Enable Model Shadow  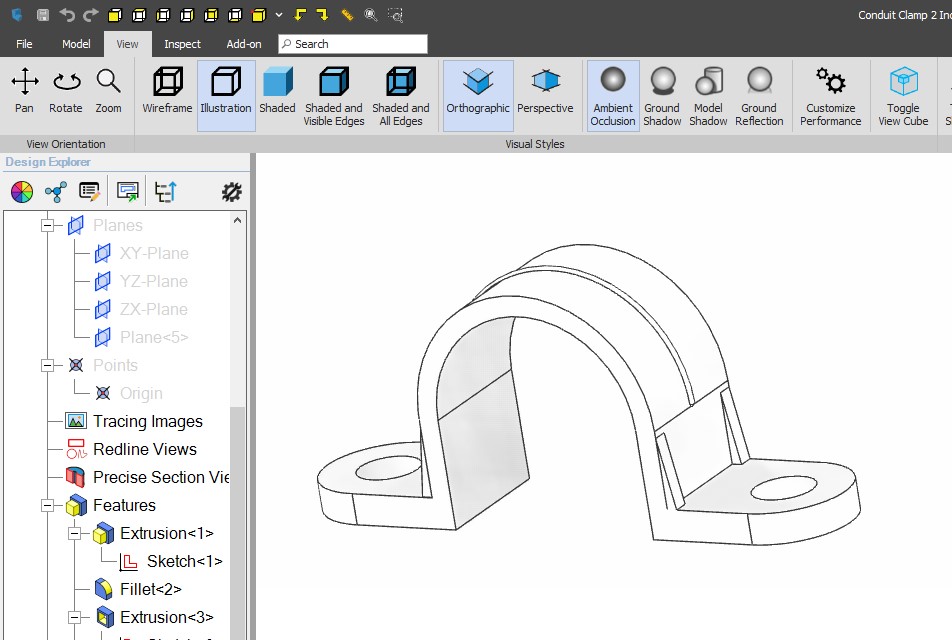point(708,96)
